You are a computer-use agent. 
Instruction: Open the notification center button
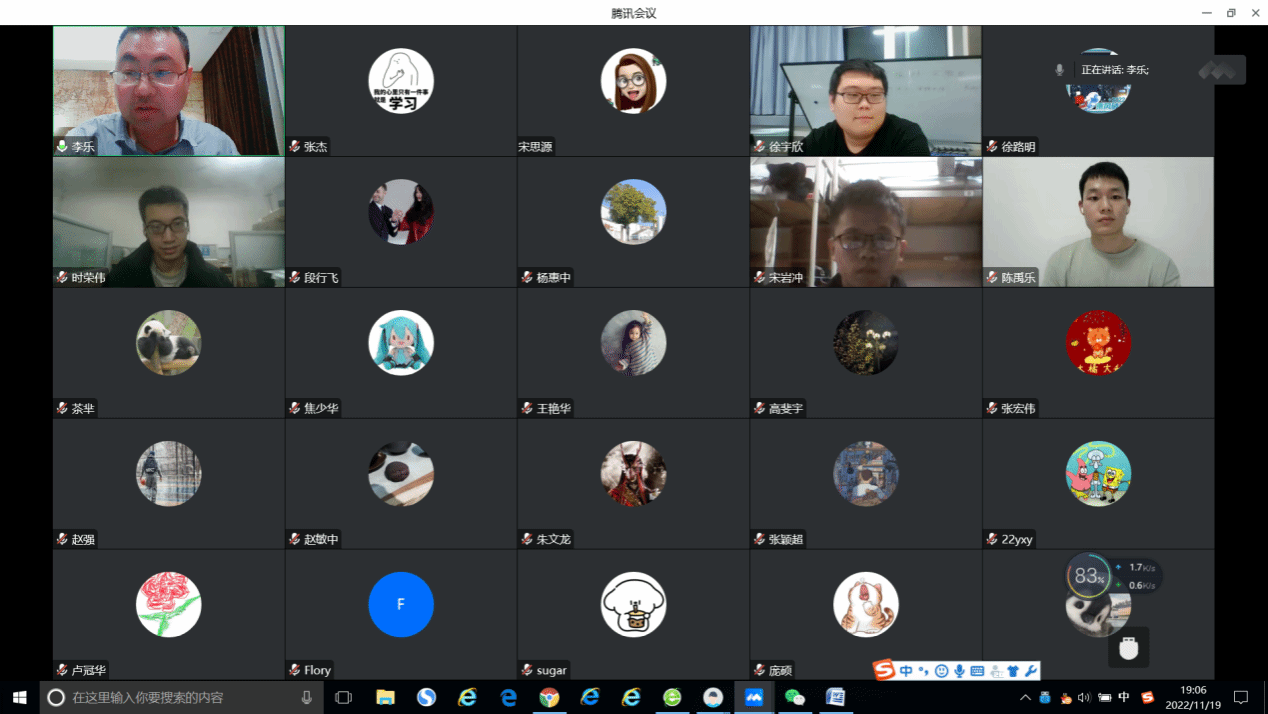[x=1241, y=697]
